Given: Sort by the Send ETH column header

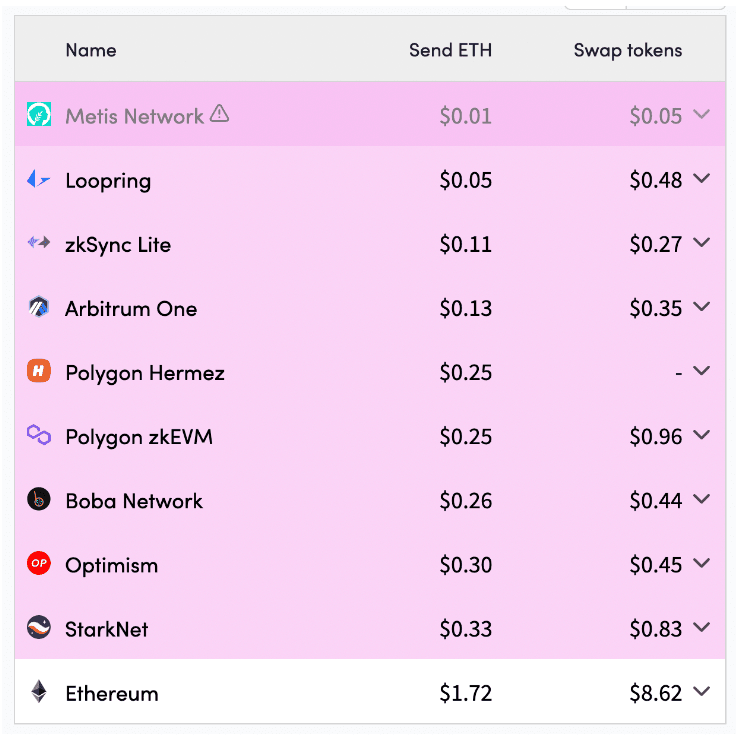Looking at the screenshot, I should click(450, 50).
